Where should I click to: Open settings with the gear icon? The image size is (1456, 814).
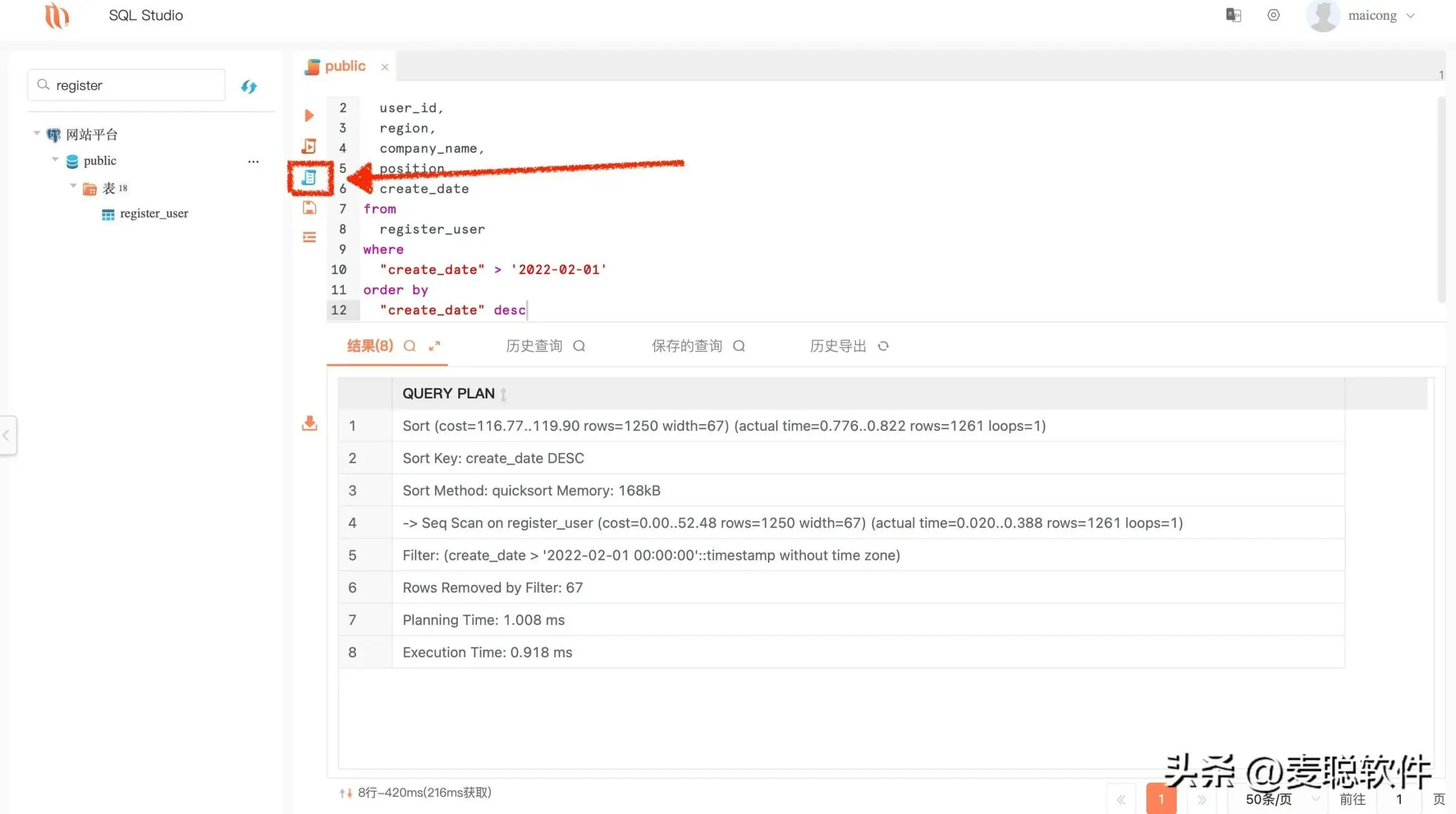(1273, 15)
